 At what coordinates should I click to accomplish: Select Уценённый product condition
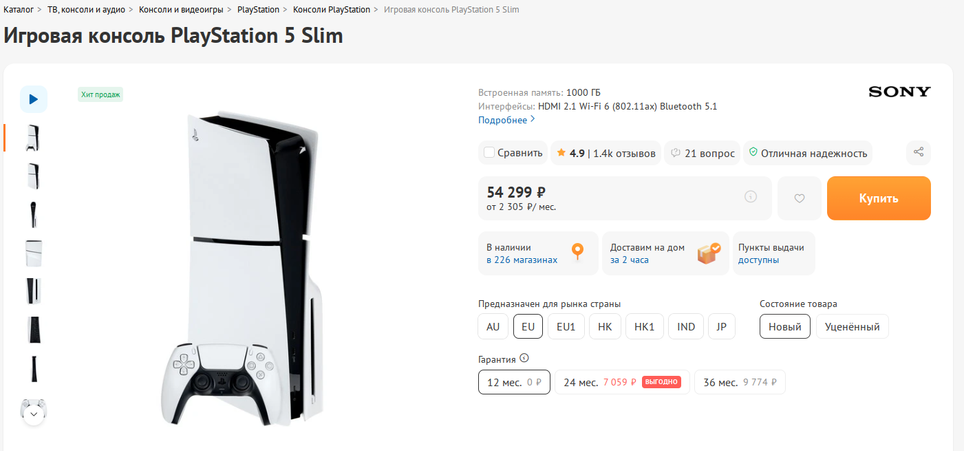pos(852,327)
